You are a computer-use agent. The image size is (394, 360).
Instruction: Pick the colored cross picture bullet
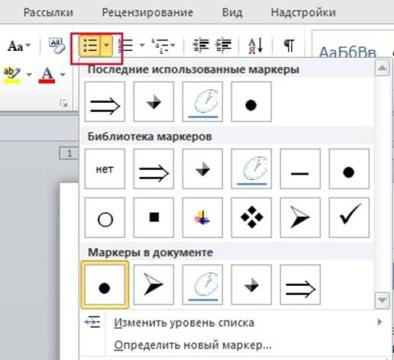point(203,217)
